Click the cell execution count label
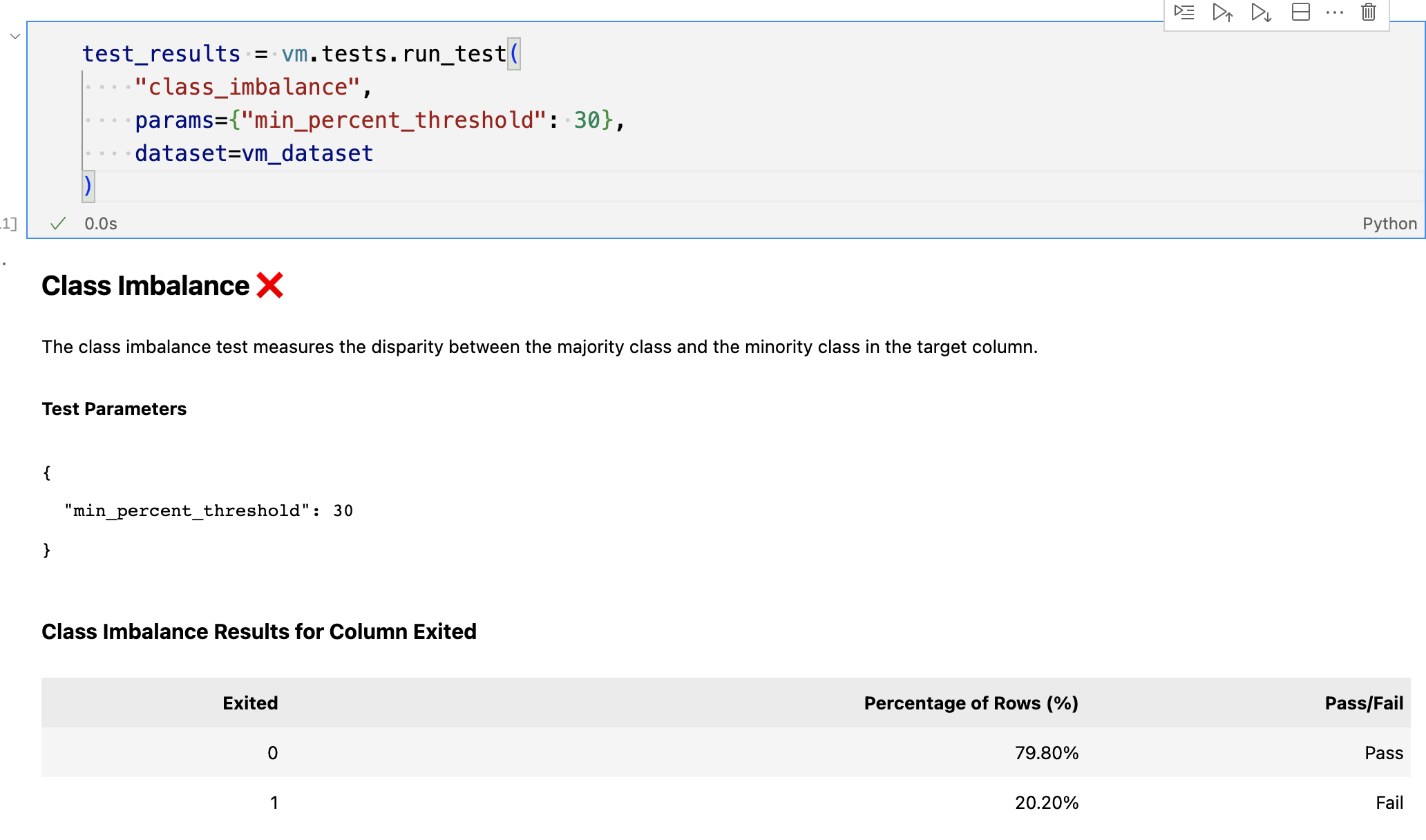The width and height of the screenshot is (1426, 840). [x=7, y=222]
